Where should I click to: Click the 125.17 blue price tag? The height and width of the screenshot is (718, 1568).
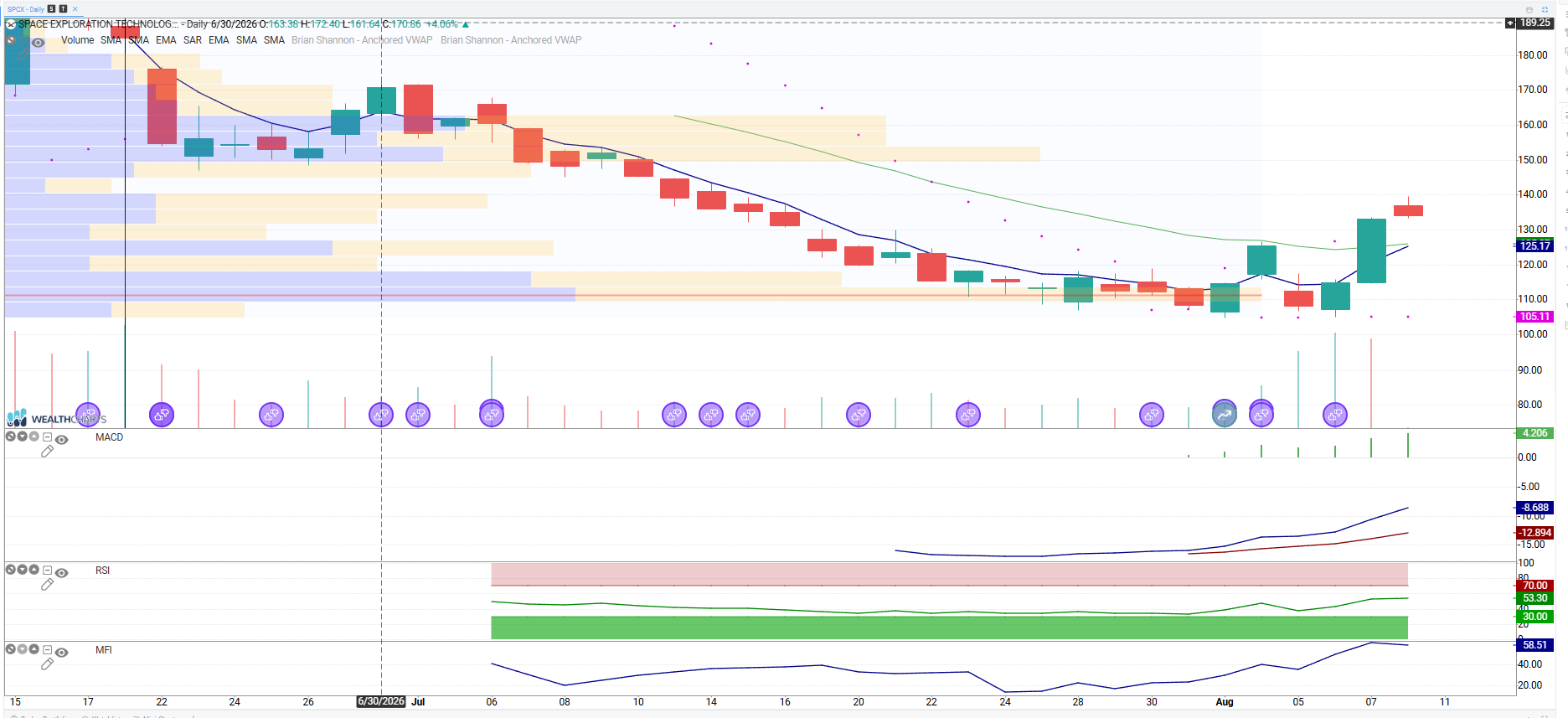point(1535,246)
